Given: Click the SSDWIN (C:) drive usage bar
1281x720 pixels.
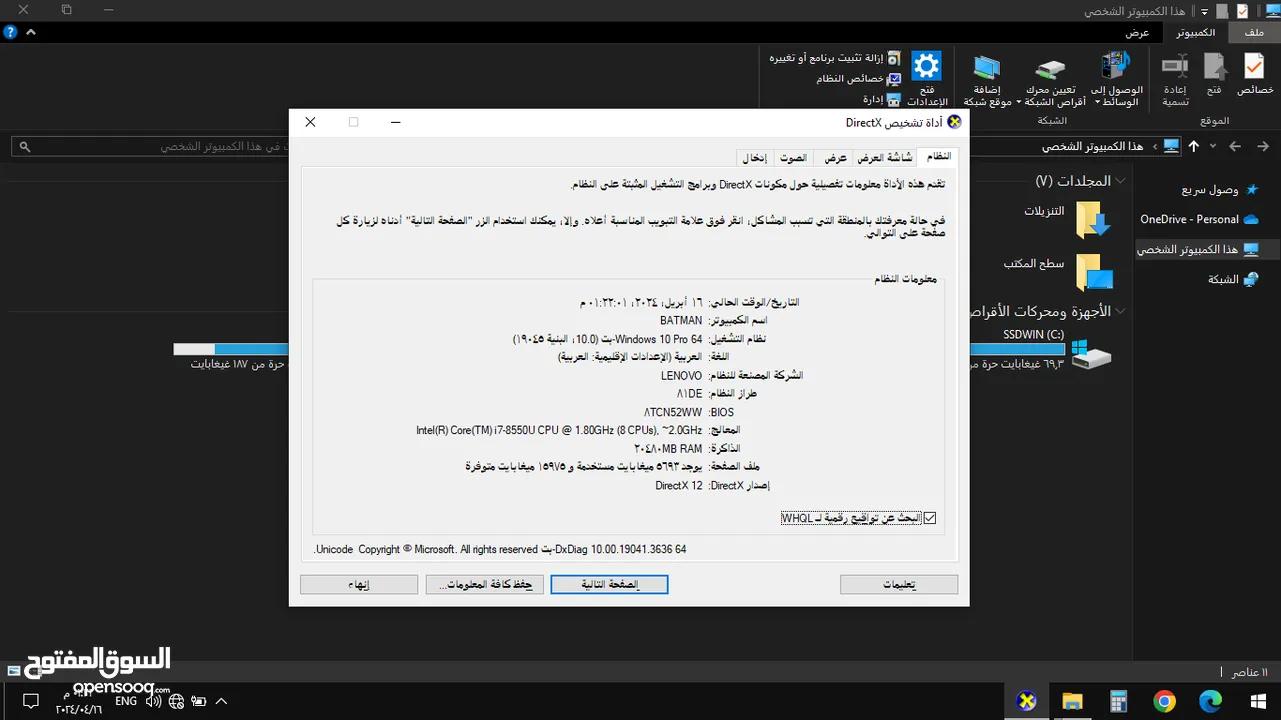Looking at the screenshot, I should (x=1017, y=349).
